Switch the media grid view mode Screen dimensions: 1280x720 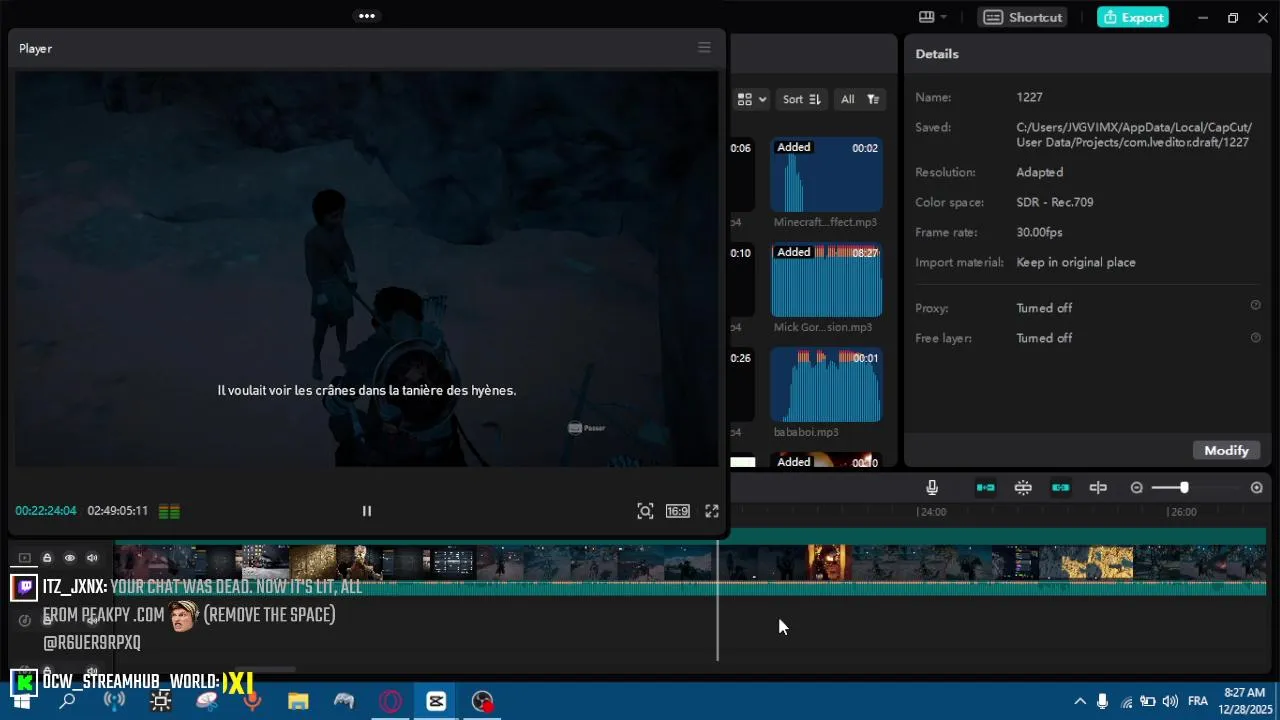(752, 99)
